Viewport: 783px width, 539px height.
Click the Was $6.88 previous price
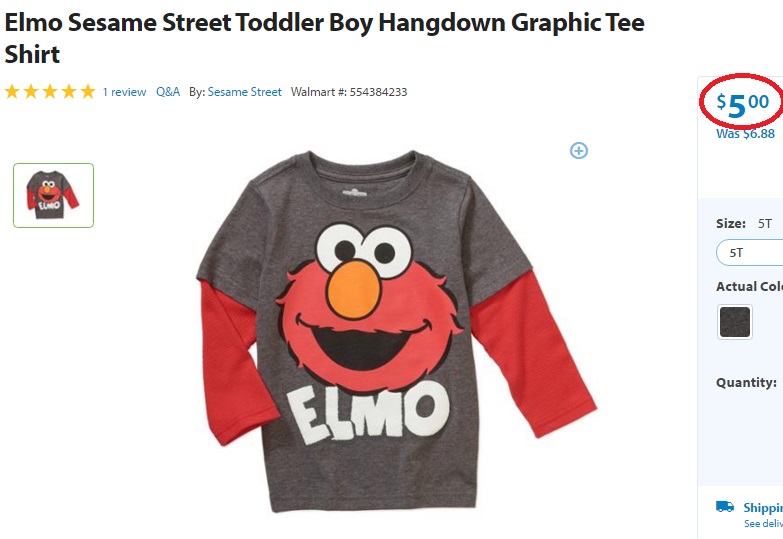(745, 134)
